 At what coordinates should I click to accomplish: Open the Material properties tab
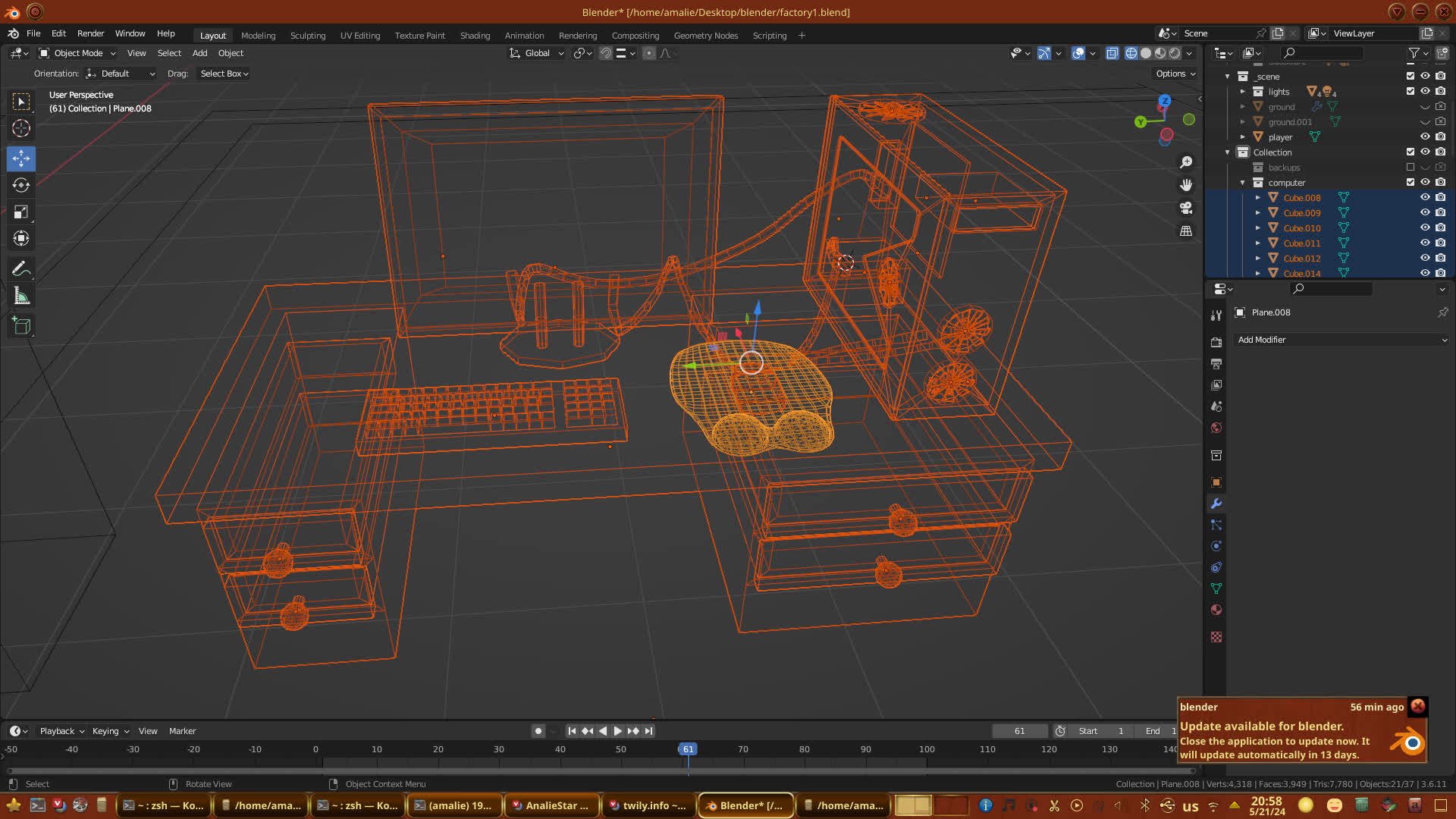1216,610
